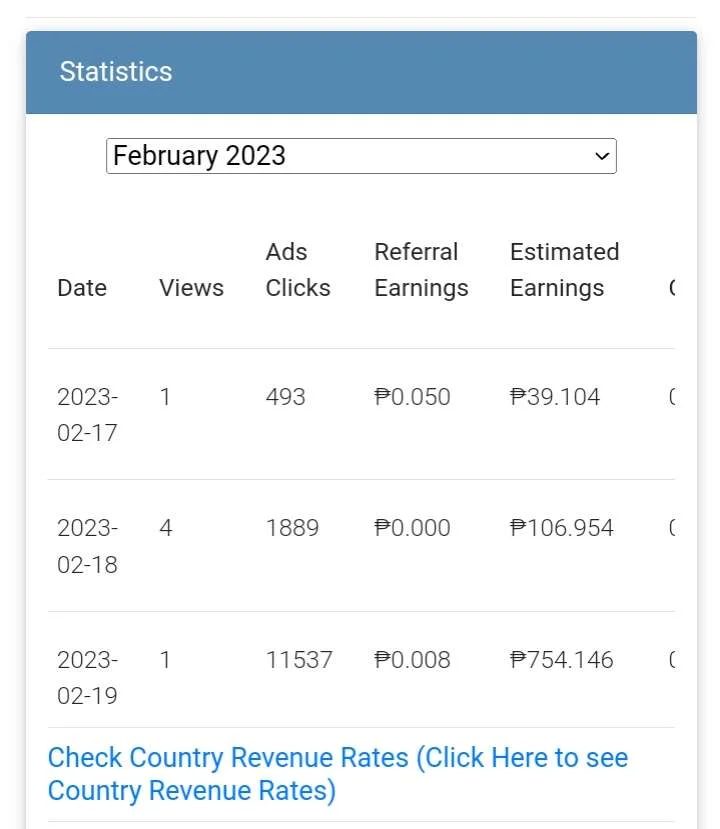Image resolution: width=720 pixels, height=829 pixels.
Task: Open the February 2023 month dropdown
Action: (361, 156)
